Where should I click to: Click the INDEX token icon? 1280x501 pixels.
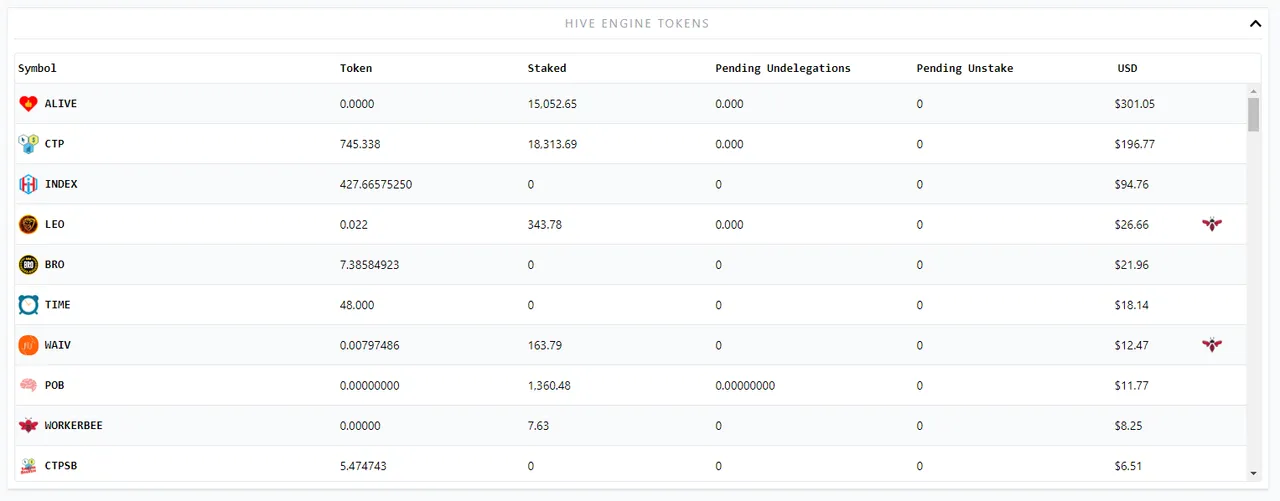(28, 184)
